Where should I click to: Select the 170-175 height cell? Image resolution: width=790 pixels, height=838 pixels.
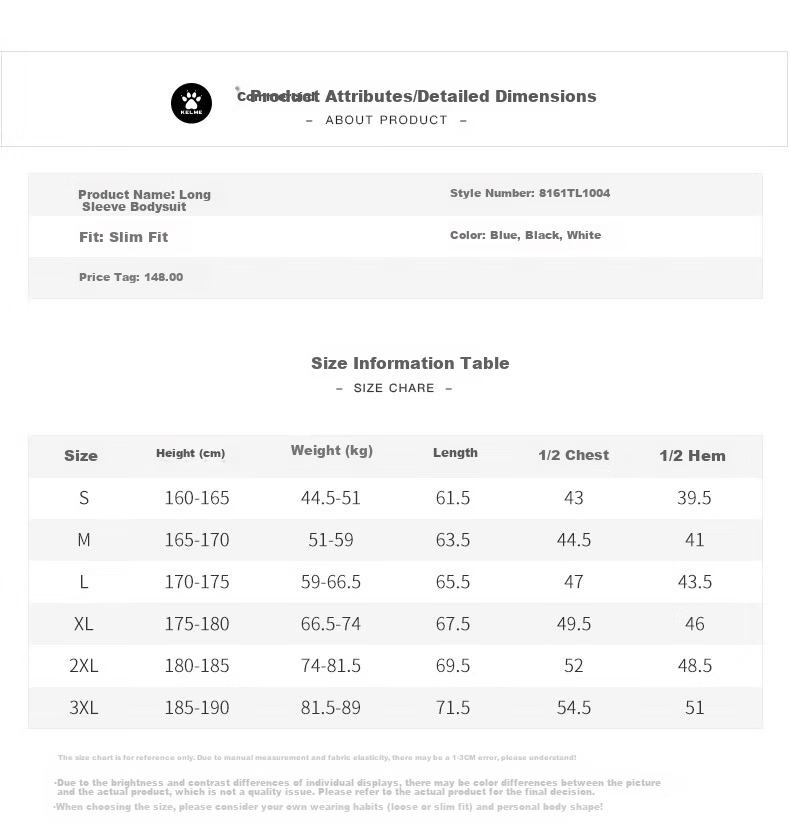pyautogui.click(x=197, y=582)
